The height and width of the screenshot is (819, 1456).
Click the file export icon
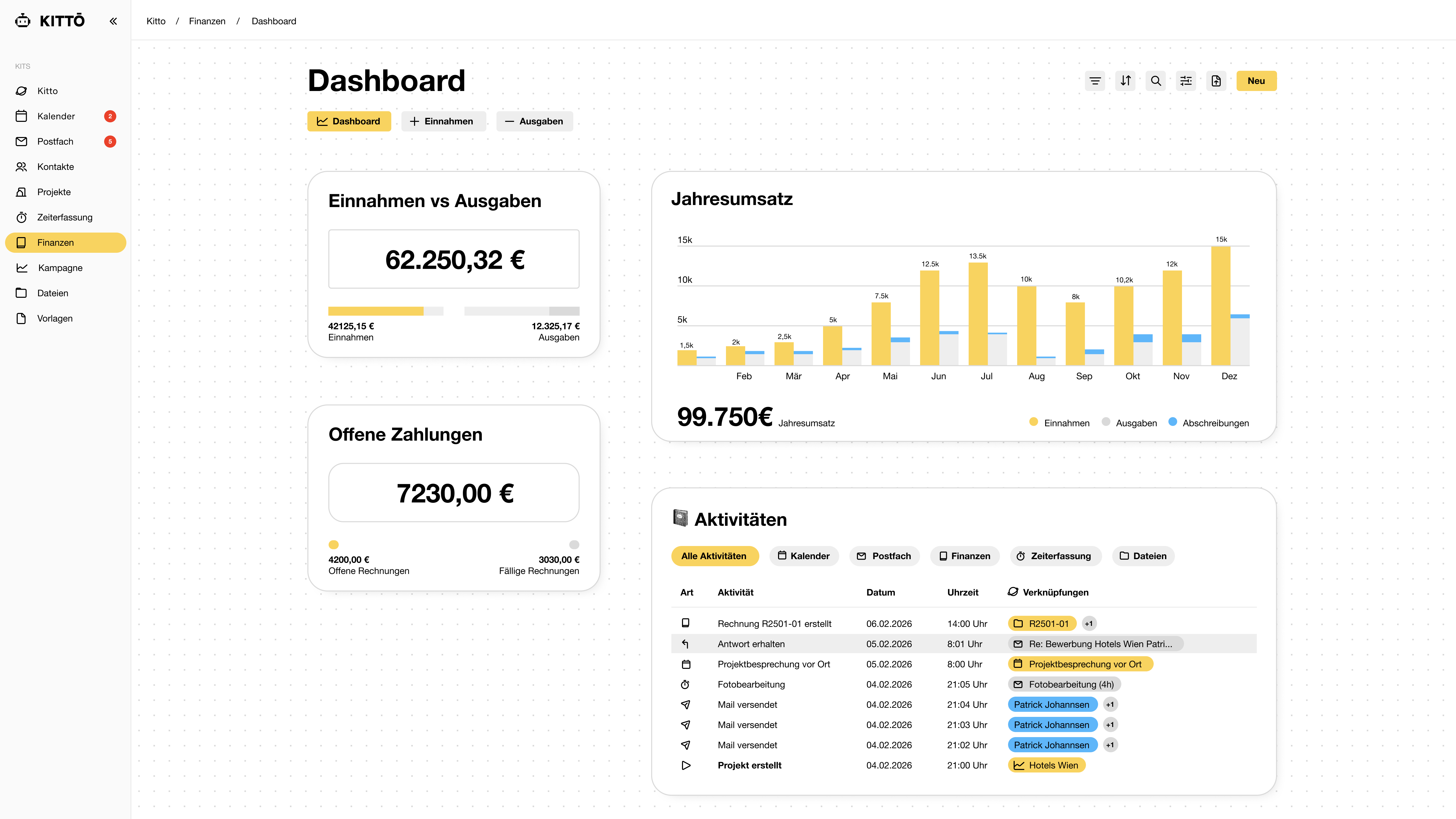1216,81
